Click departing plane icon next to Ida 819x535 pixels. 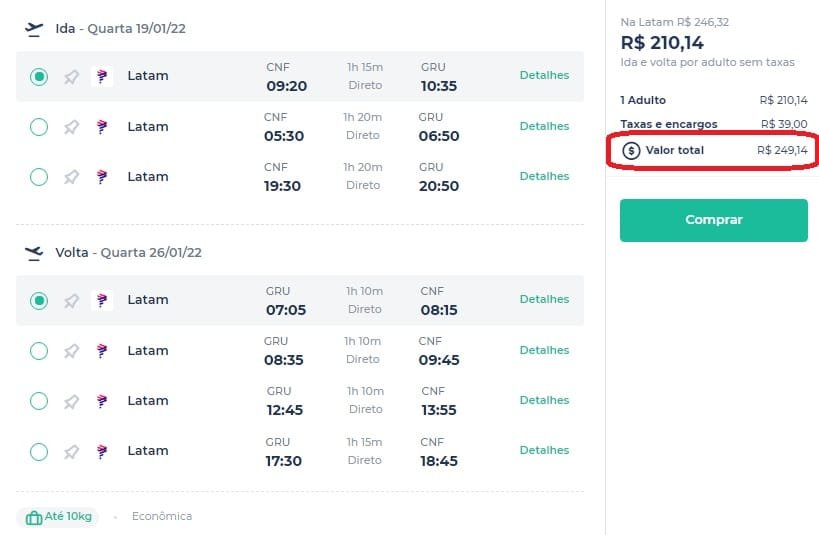click(x=34, y=29)
